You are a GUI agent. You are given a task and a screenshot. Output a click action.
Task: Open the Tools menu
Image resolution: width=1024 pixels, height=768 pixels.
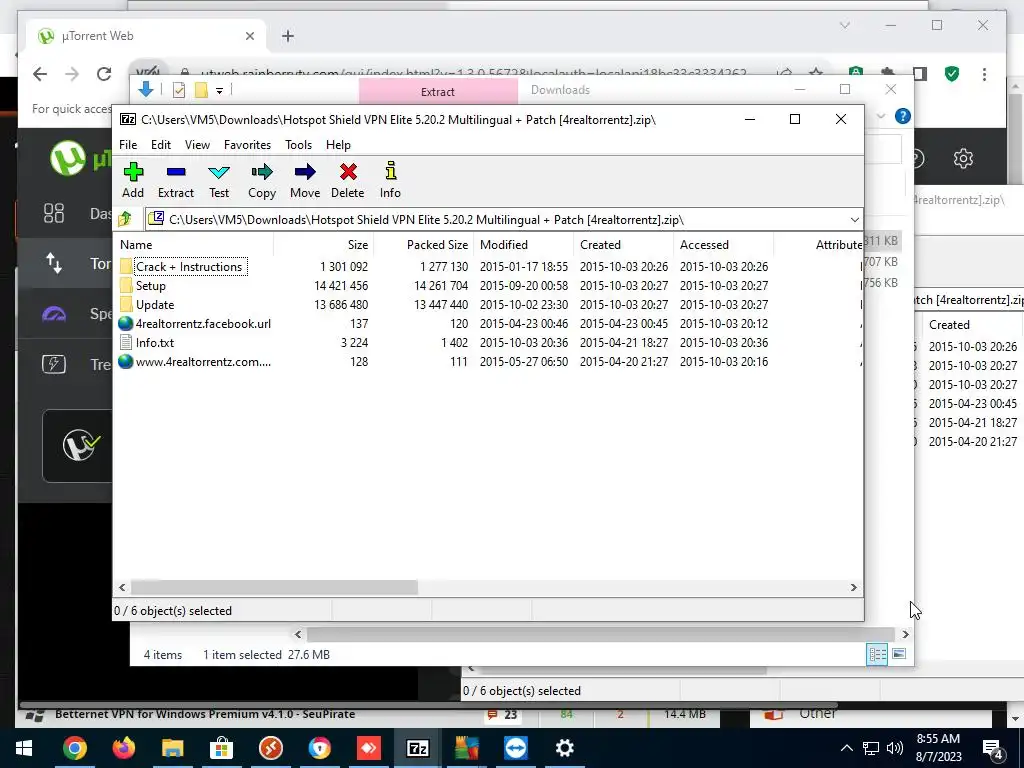pyautogui.click(x=298, y=145)
